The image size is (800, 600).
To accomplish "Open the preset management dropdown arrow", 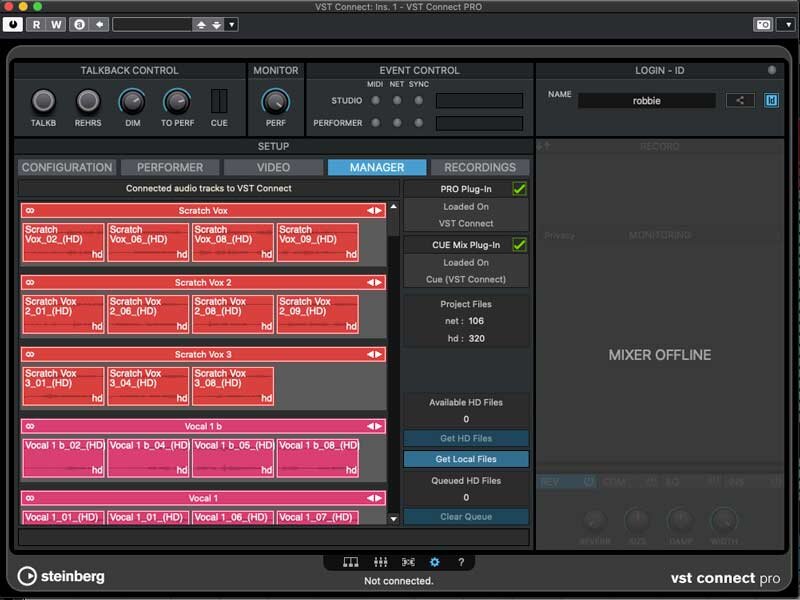I will point(232,24).
